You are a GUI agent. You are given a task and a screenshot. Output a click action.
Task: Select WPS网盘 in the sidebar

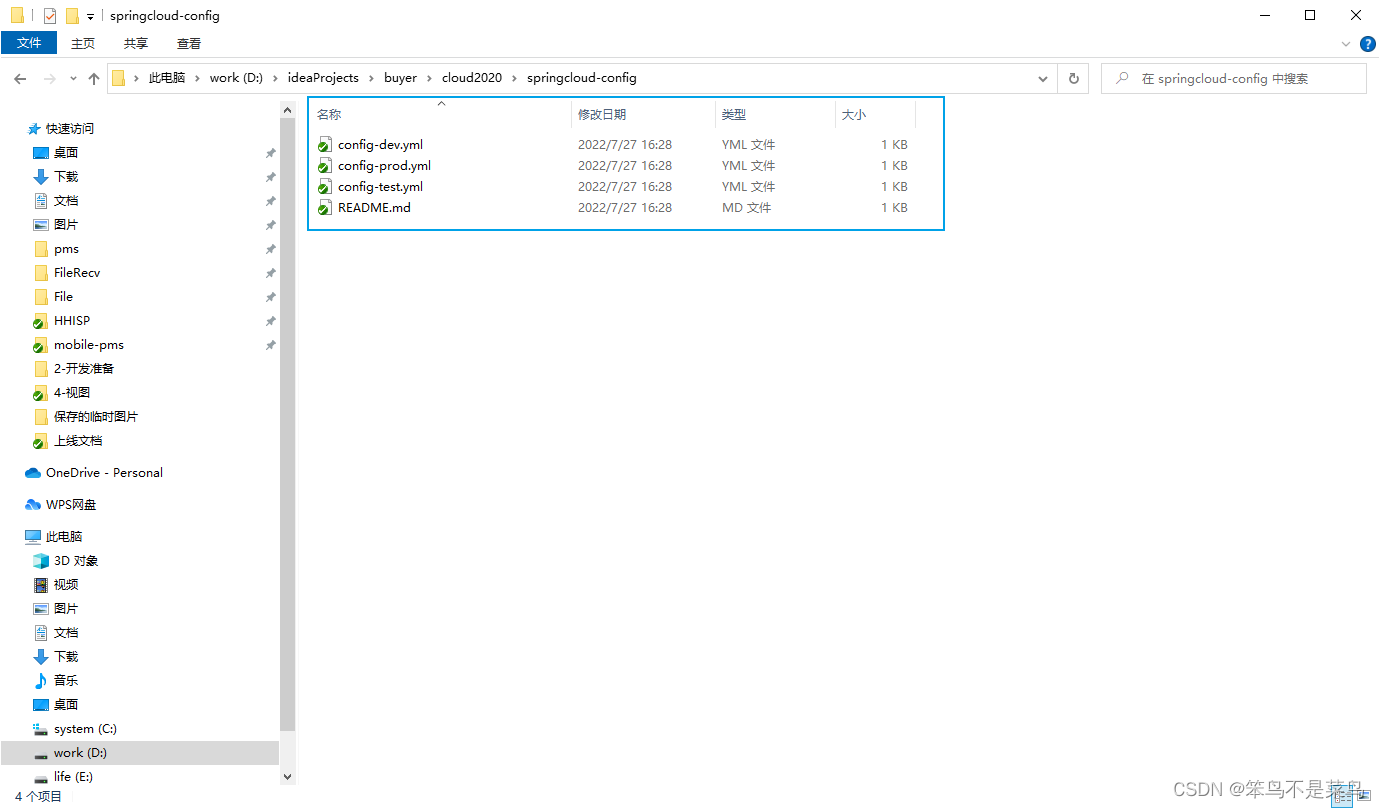[71, 505]
